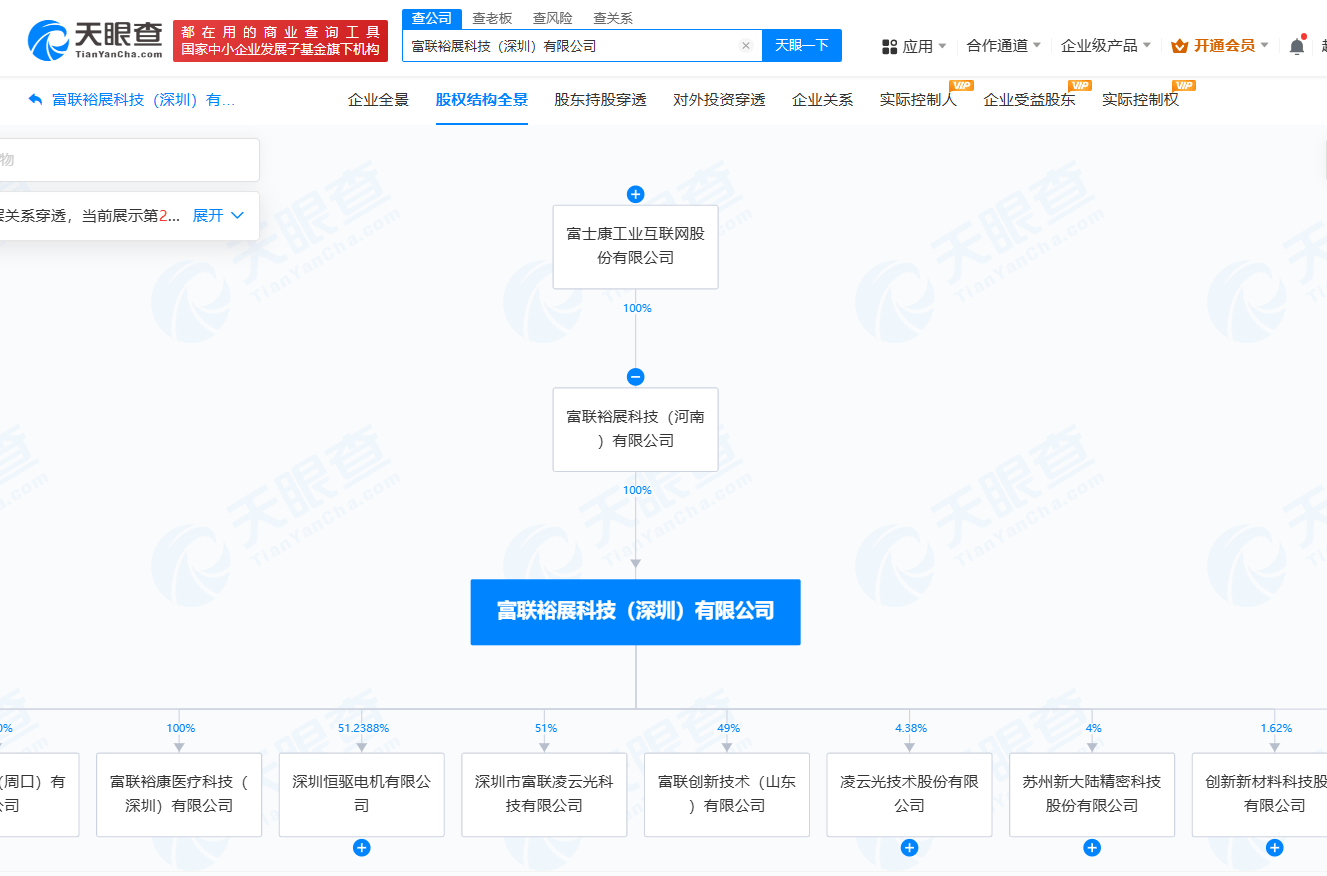Select the 富联裕展科技（河南）有限公司 node
This screenshot has height=876, width=1327.
pyautogui.click(x=635, y=430)
